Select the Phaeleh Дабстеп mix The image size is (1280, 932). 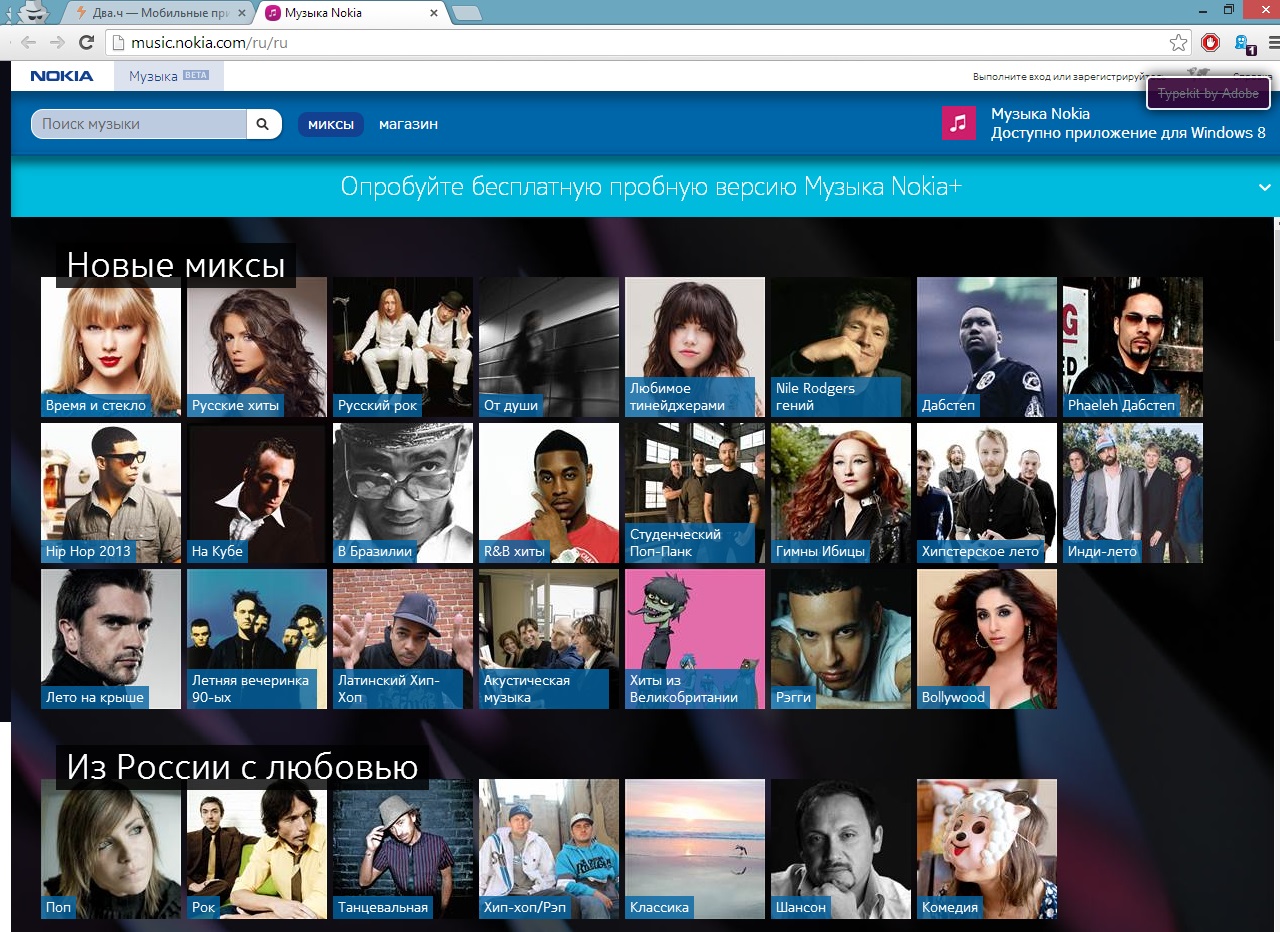(1133, 347)
